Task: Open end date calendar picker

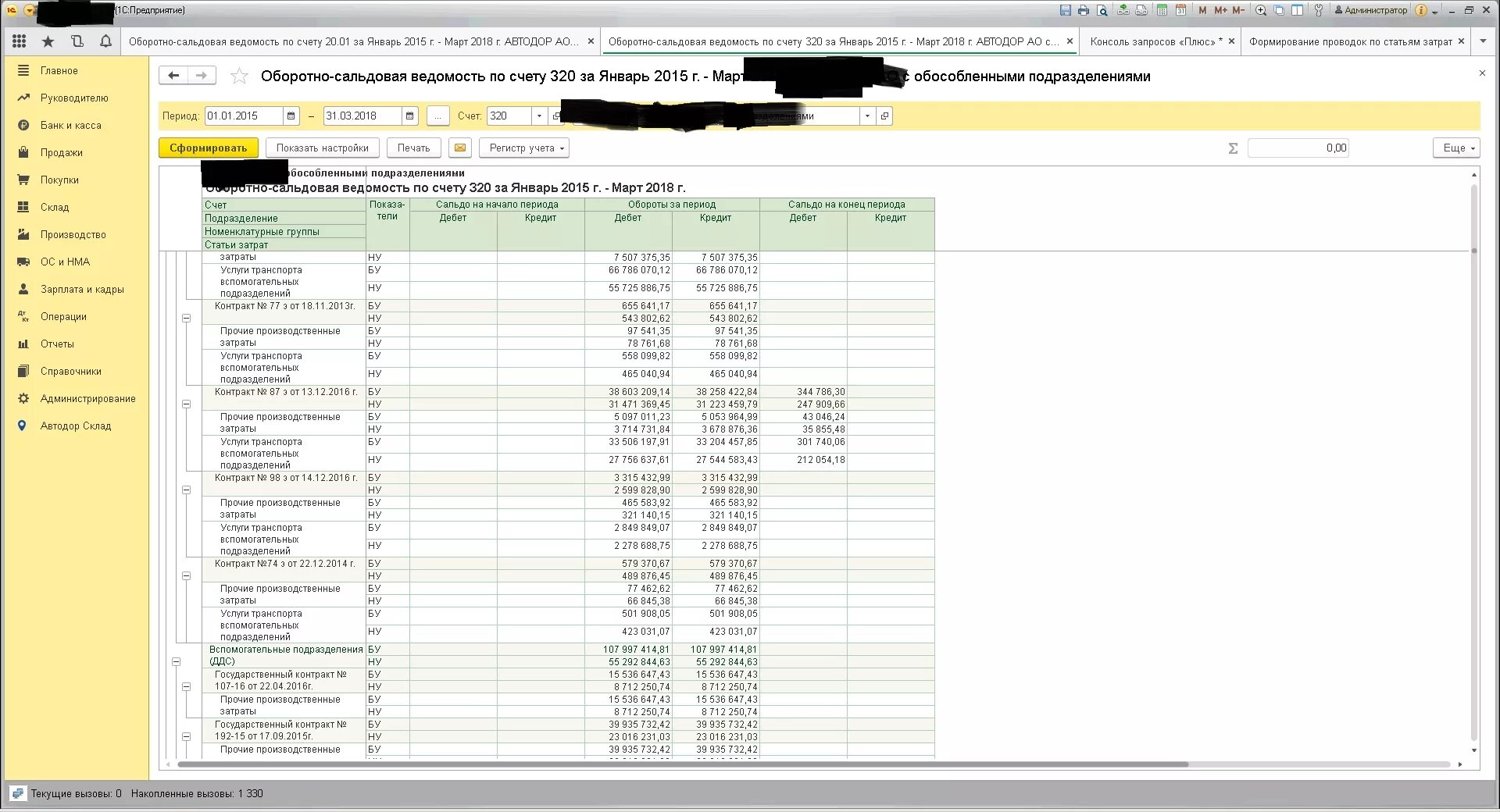Action: 410,116
